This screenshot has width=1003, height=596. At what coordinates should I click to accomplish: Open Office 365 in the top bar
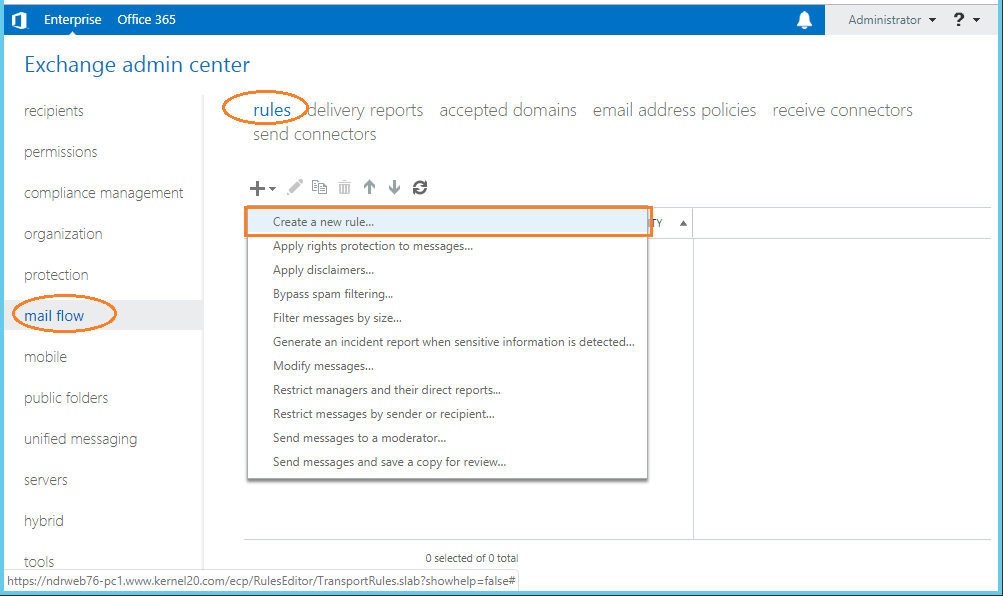pos(146,20)
